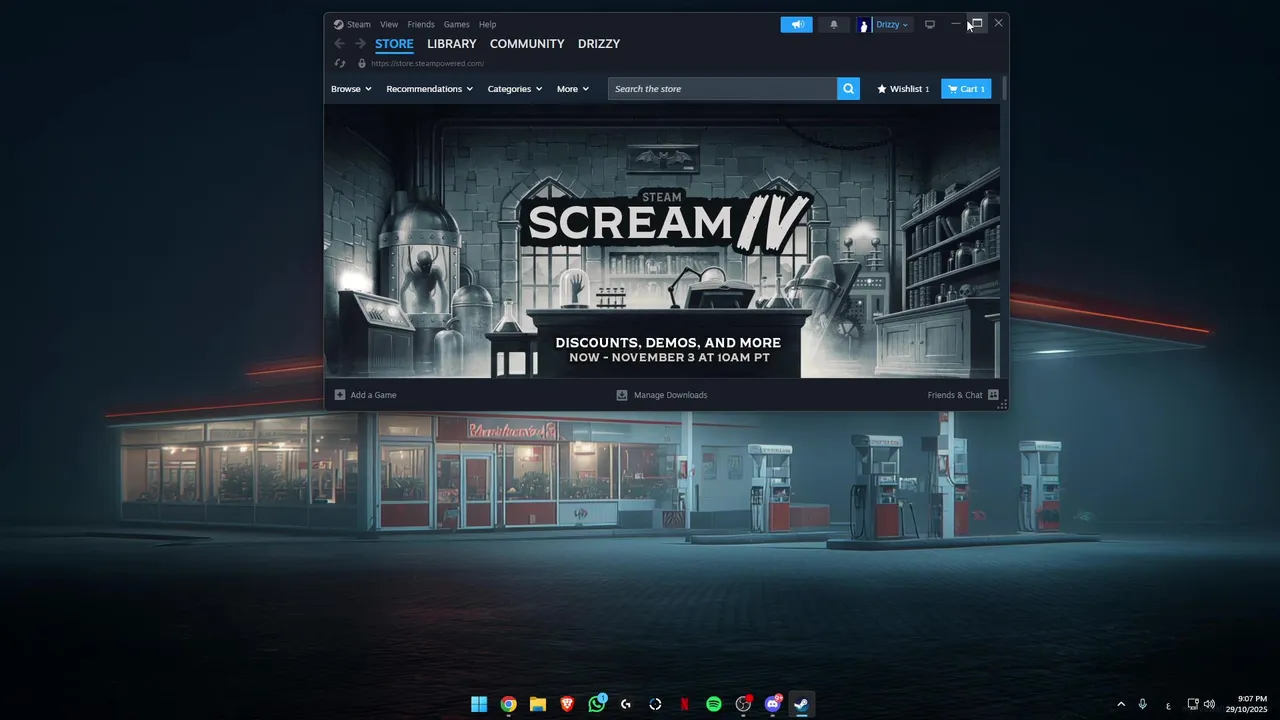Image resolution: width=1280 pixels, height=720 pixels.
Task: Switch to the DRIZZY profile tab
Action: tap(599, 44)
